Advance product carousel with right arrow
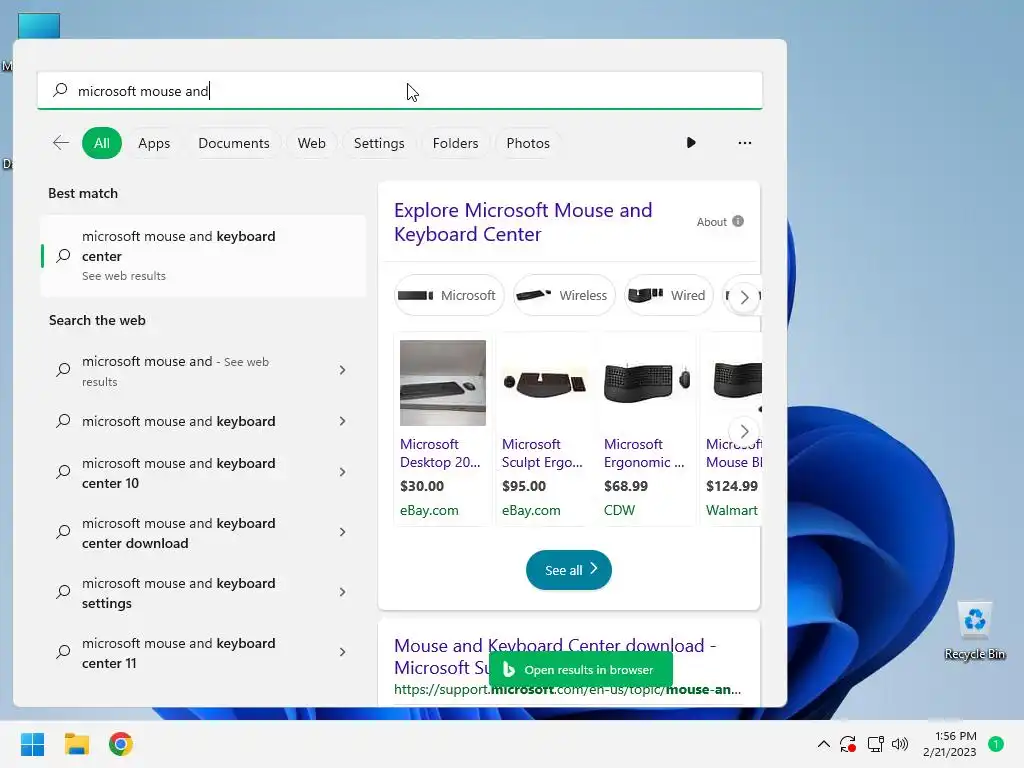 pos(744,431)
